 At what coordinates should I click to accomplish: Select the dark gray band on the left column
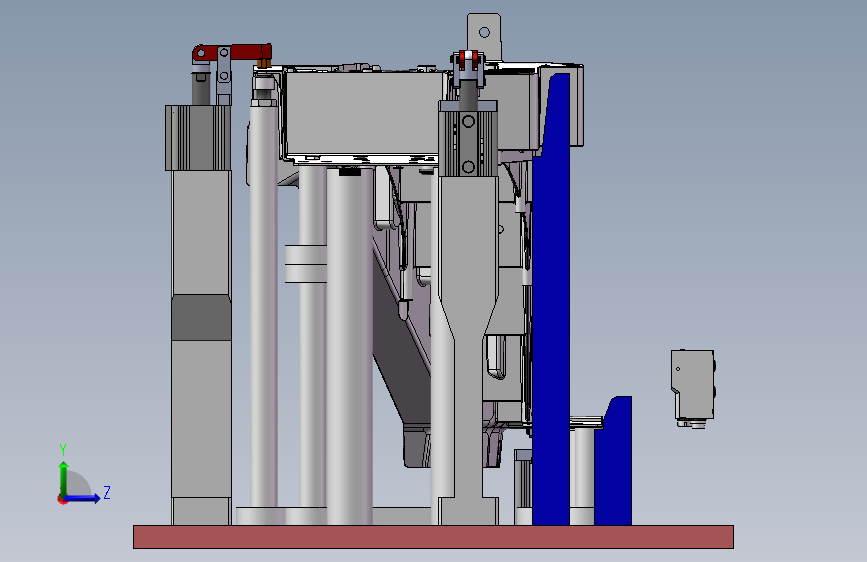pyautogui.click(x=201, y=318)
